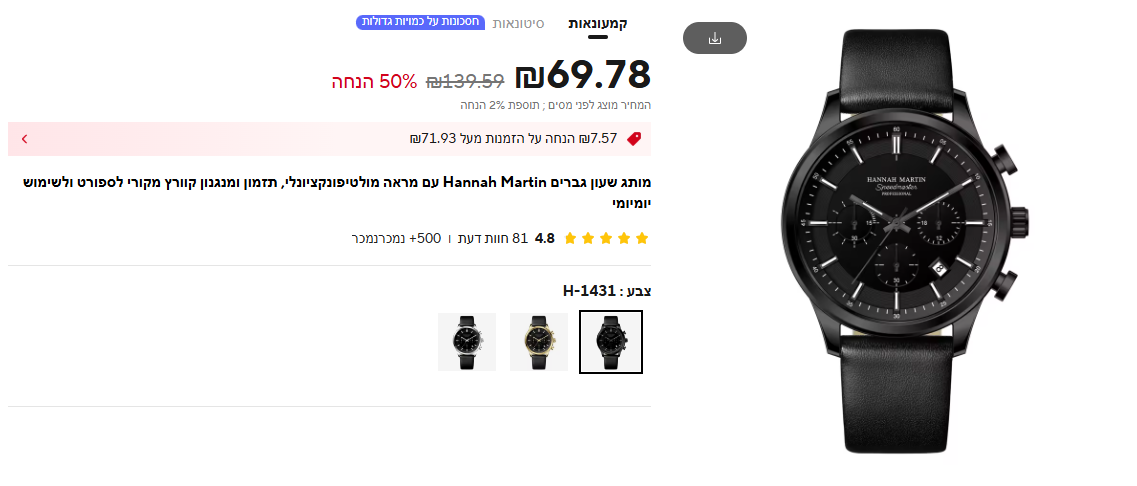
Task: Select the gold-case watch color thumbnail
Action: coord(539,342)
